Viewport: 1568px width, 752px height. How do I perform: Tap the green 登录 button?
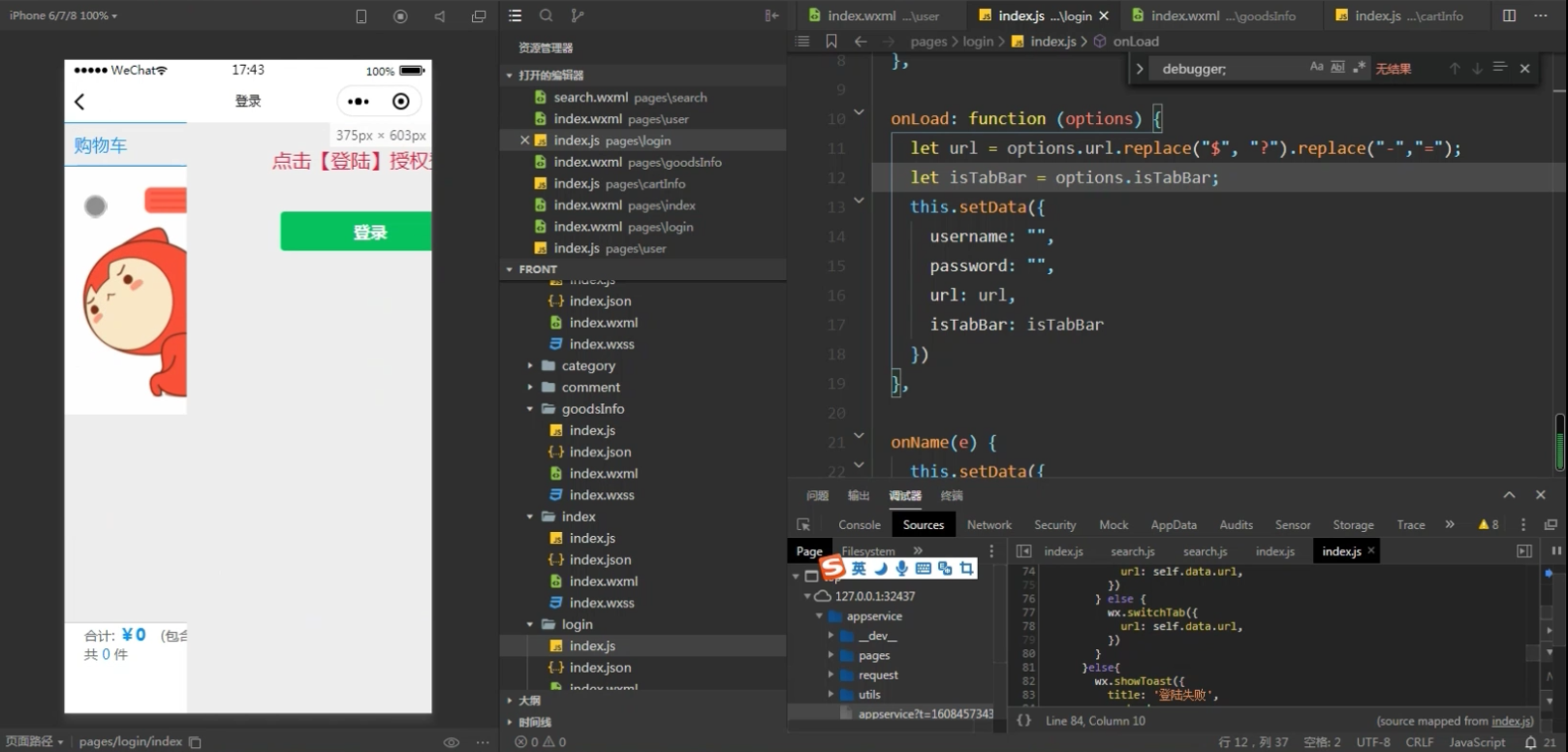point(356,232)
